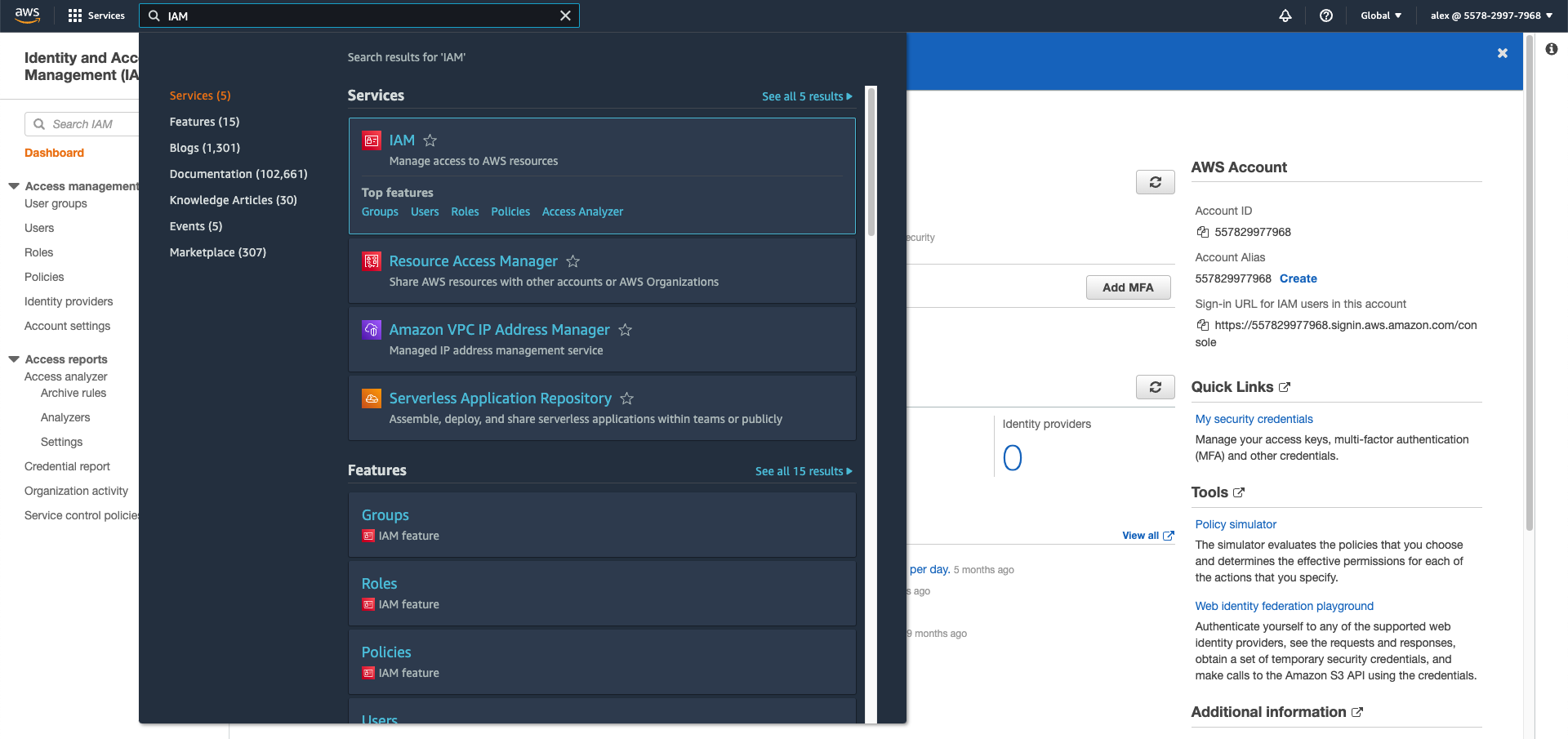Viewport: 1568px width, 739px height.
Task: Open Amazon VPC IP Address Manager
Action: click(x=500, y=330)
